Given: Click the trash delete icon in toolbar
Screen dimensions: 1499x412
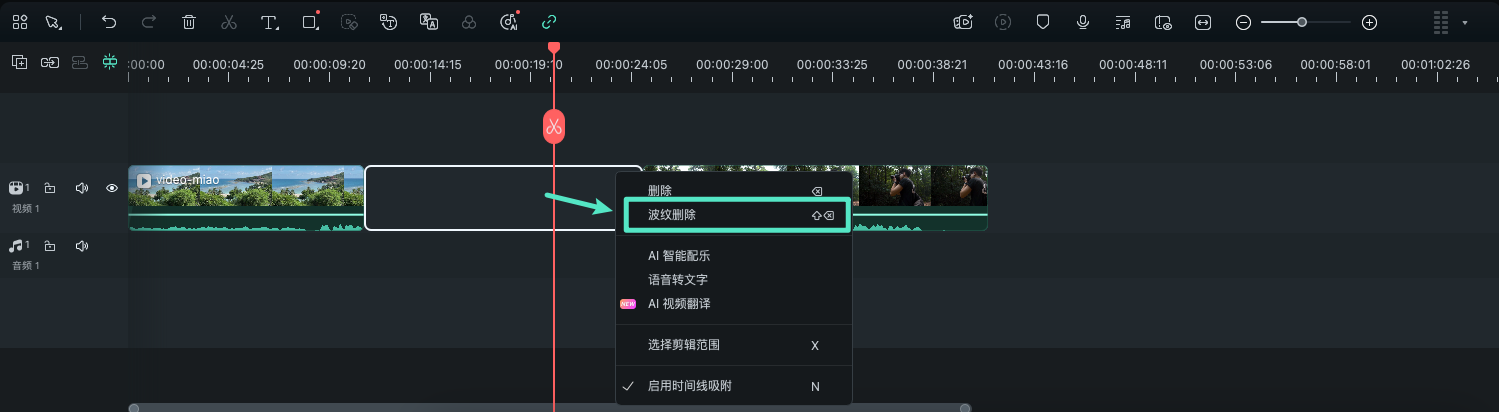Looking at the screenshot, I should [189, 22].
